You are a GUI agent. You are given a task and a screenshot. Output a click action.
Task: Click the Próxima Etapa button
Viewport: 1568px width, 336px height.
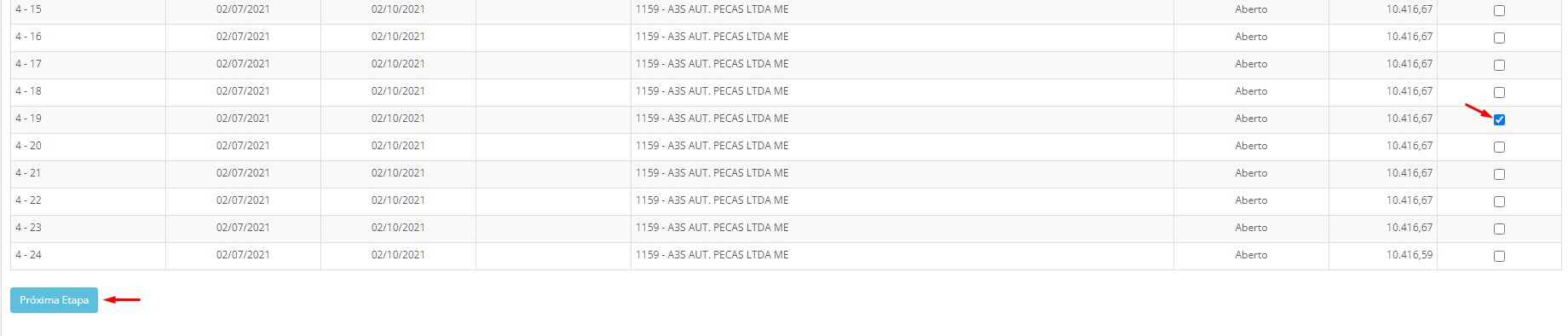pos(54,300)
